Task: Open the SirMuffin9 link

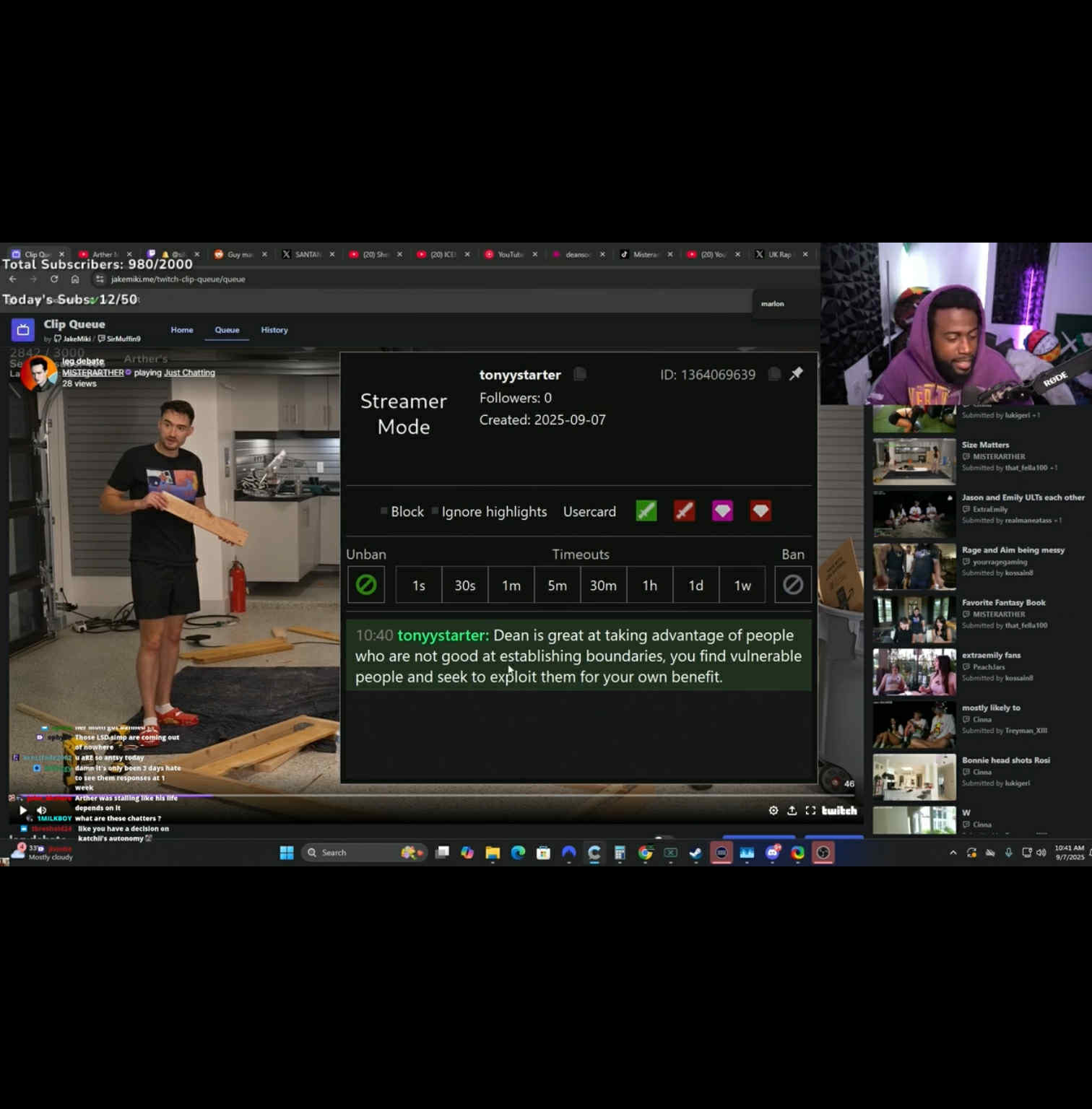Action: point(119,339)
